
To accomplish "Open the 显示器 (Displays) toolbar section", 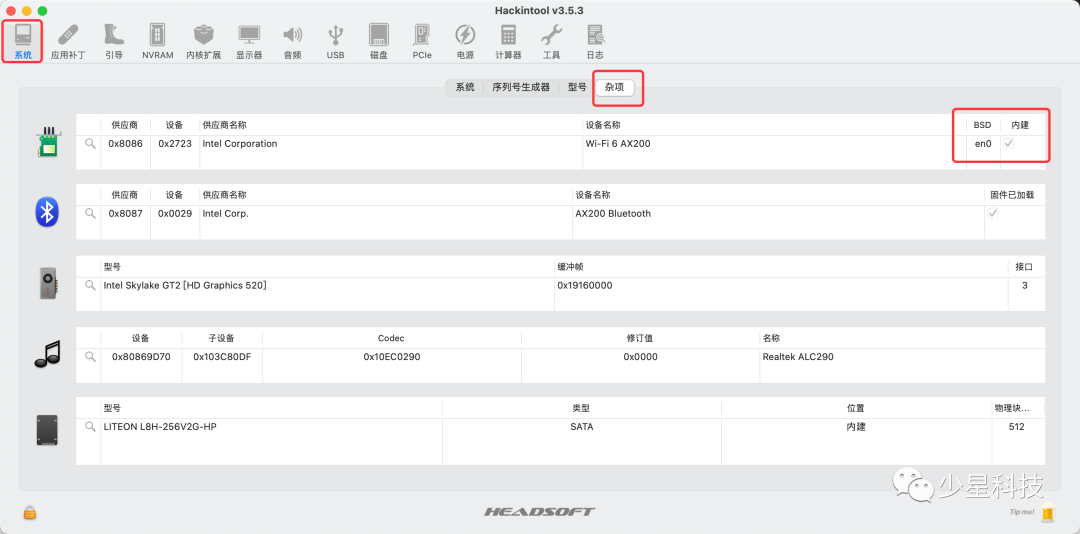I will (x=249, y=41).
